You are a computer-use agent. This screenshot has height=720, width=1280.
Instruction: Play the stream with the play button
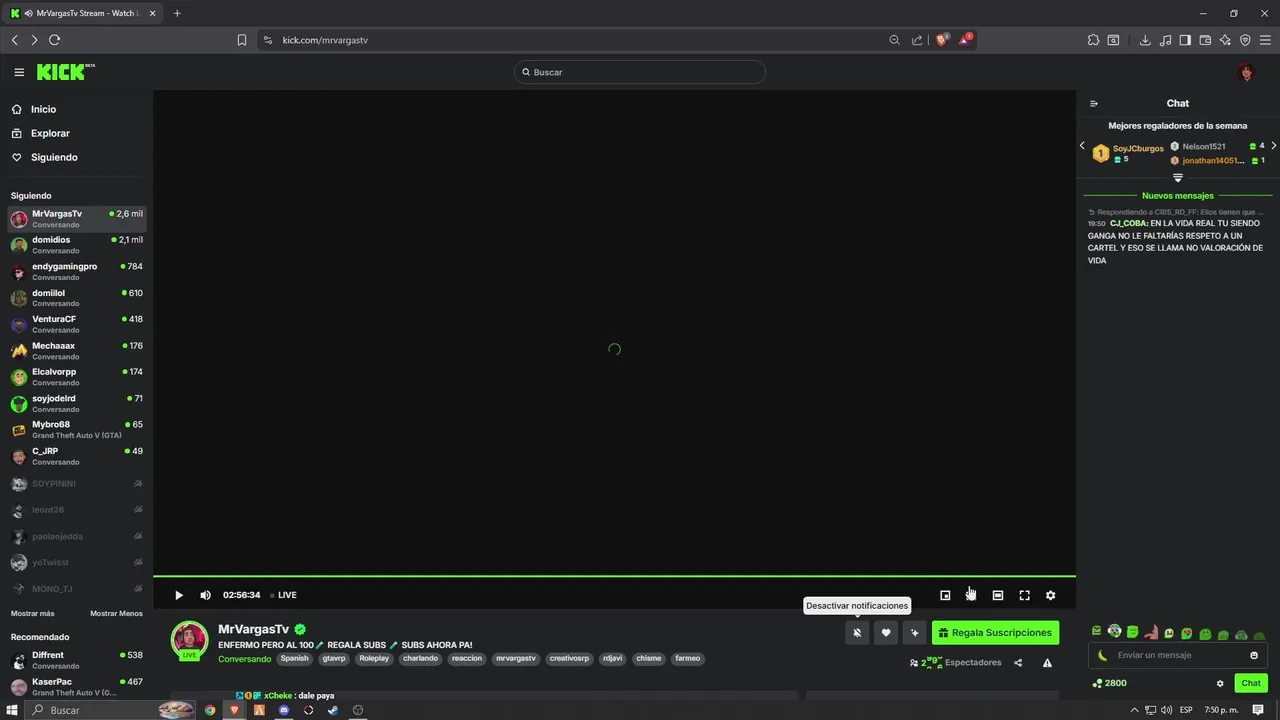179,595
